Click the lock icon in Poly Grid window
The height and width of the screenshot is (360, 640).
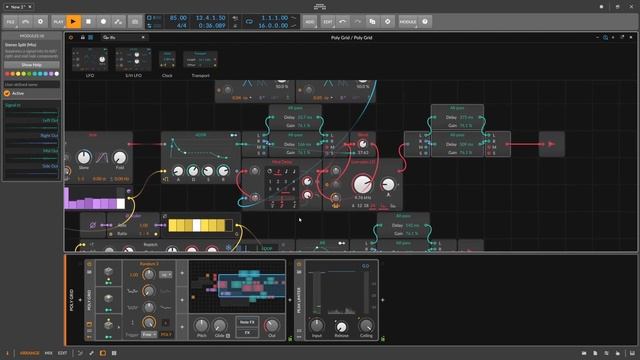coord(82,38)
